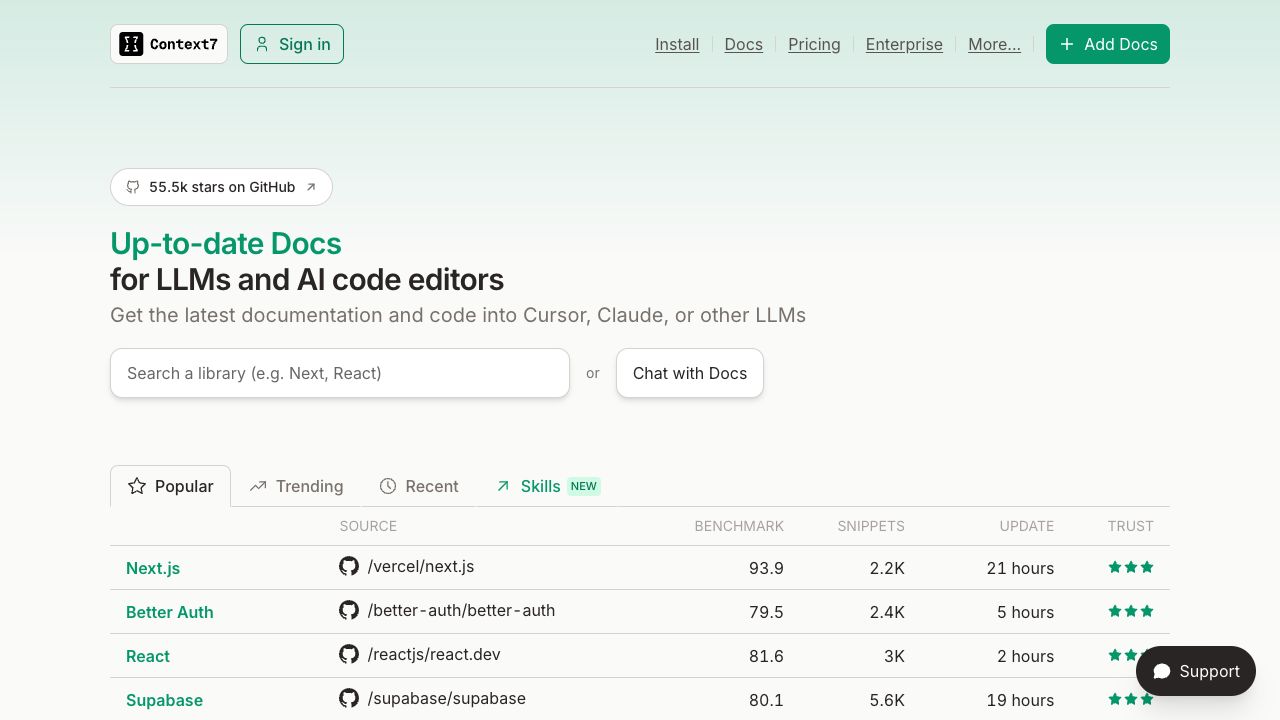Click the Sign in button
This screenshot has width=1280, height=720.
coord(292,44)
